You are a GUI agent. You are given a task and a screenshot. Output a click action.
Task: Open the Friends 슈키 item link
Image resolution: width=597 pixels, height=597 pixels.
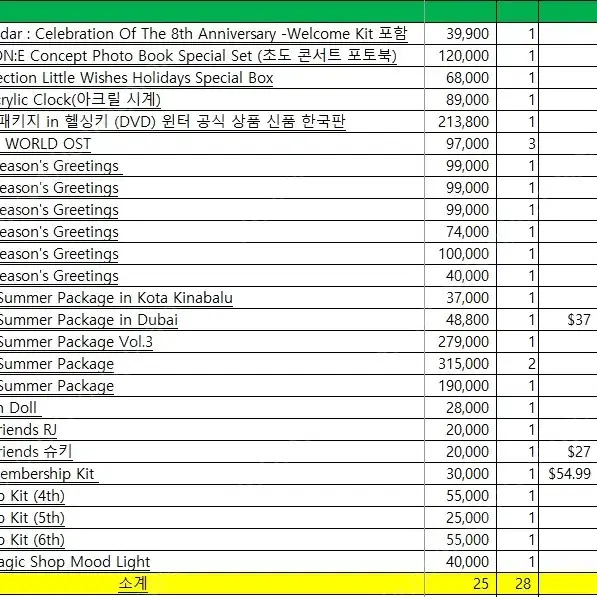(36, 452)
